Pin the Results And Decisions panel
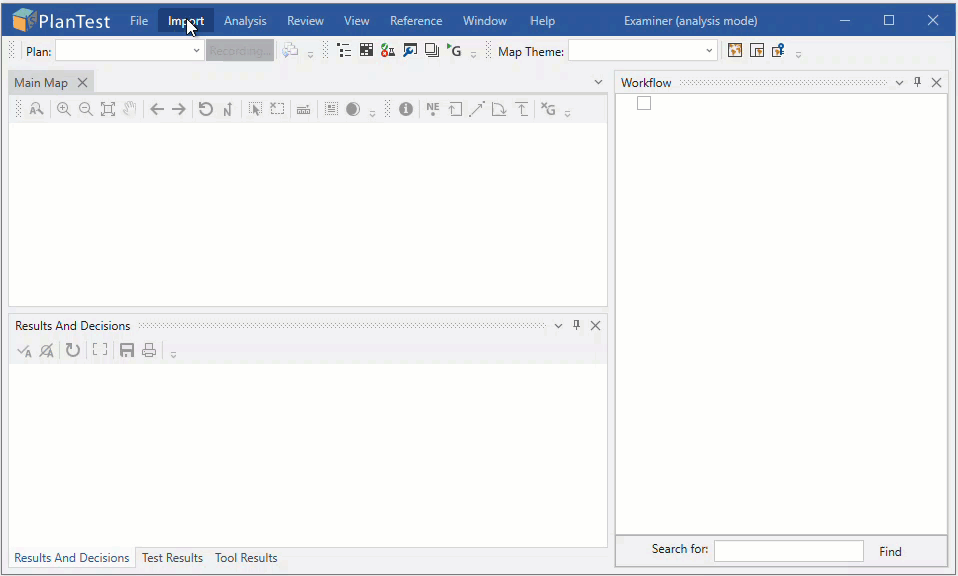958x576 pixels. coord(576,325)
